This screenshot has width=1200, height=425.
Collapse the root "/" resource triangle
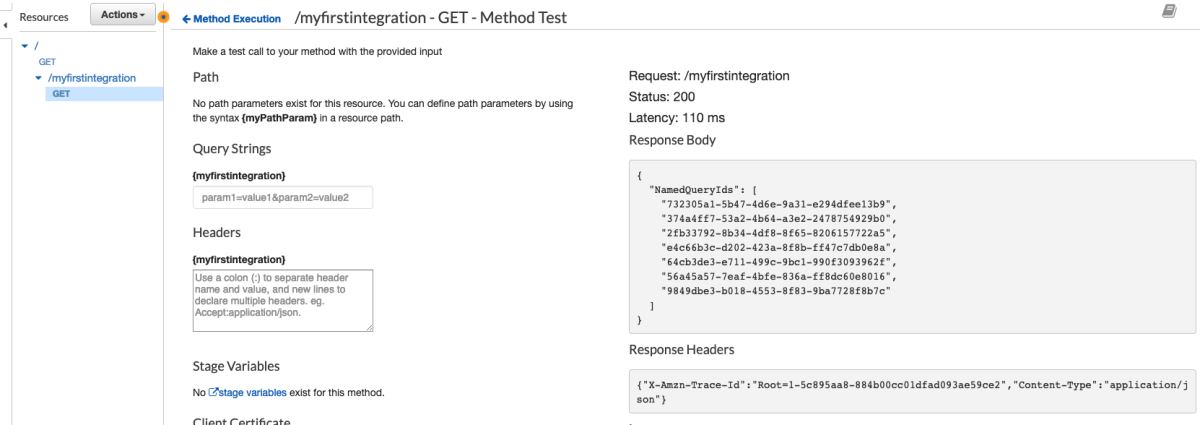tap(25, 46)
